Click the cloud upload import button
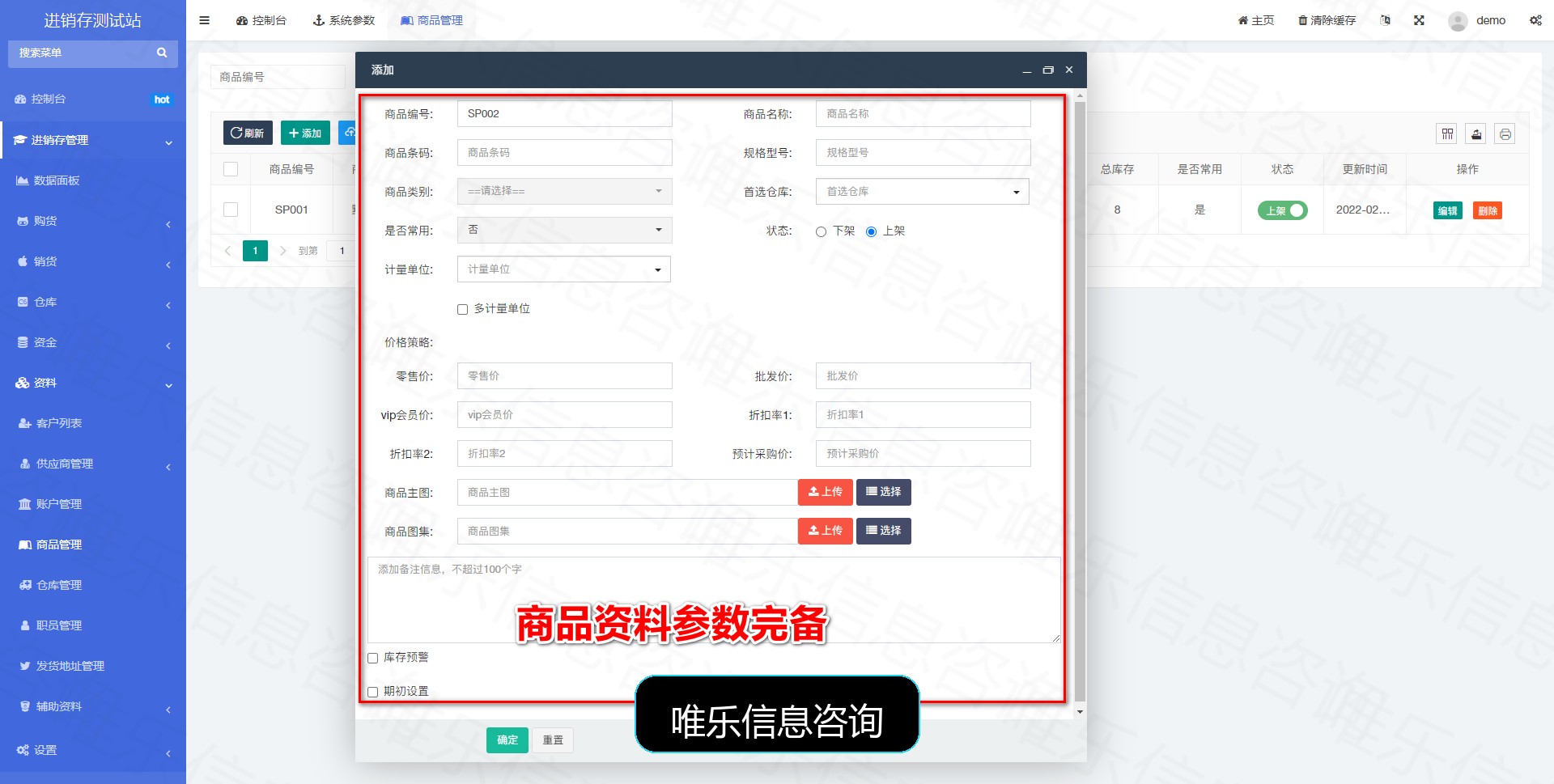This screenshot has width=1554, height=784. coord(347,133)
